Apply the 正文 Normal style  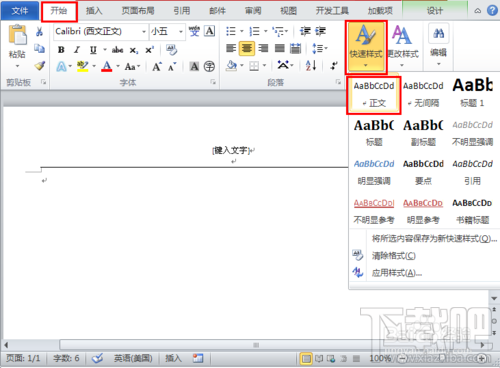[x=374, y=95]
